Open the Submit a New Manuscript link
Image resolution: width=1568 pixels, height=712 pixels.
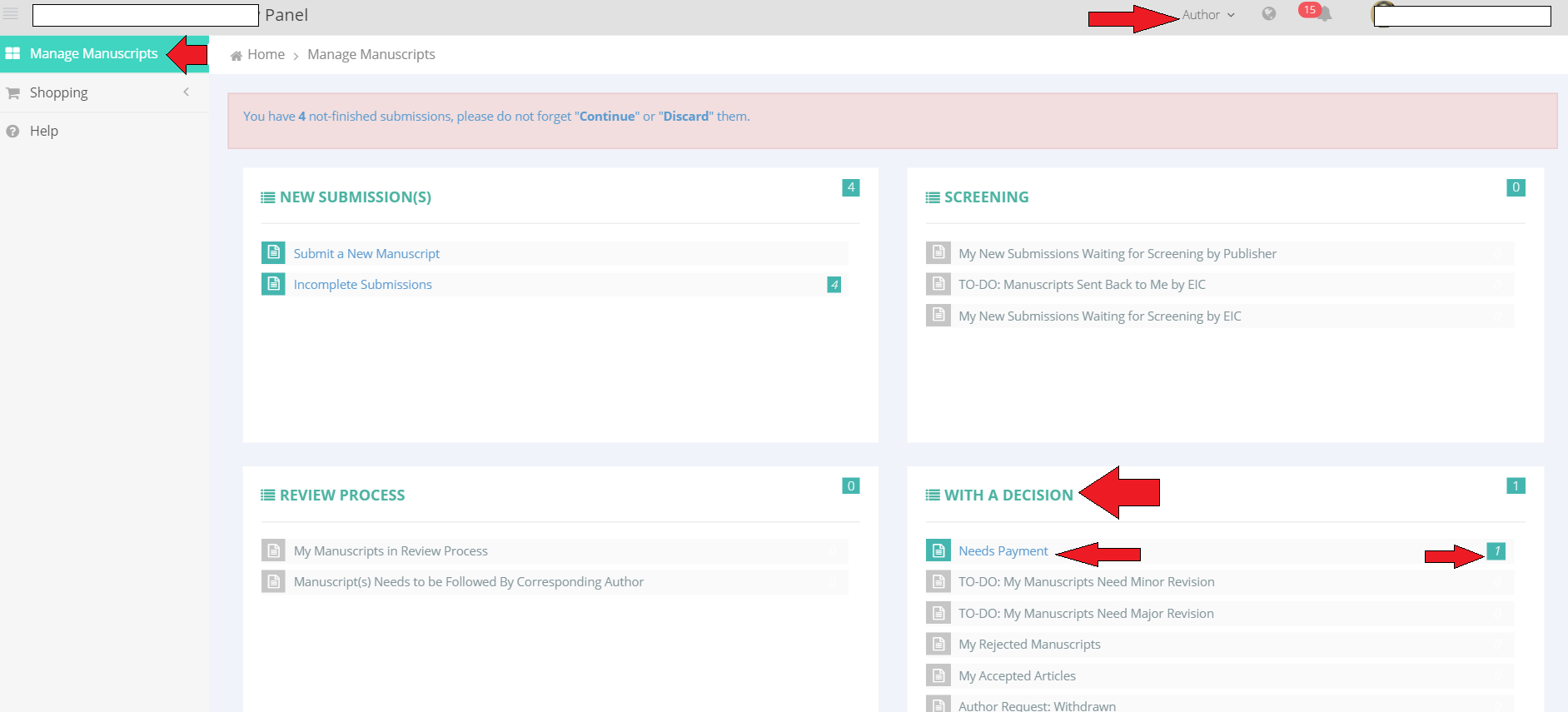point(366,254)
